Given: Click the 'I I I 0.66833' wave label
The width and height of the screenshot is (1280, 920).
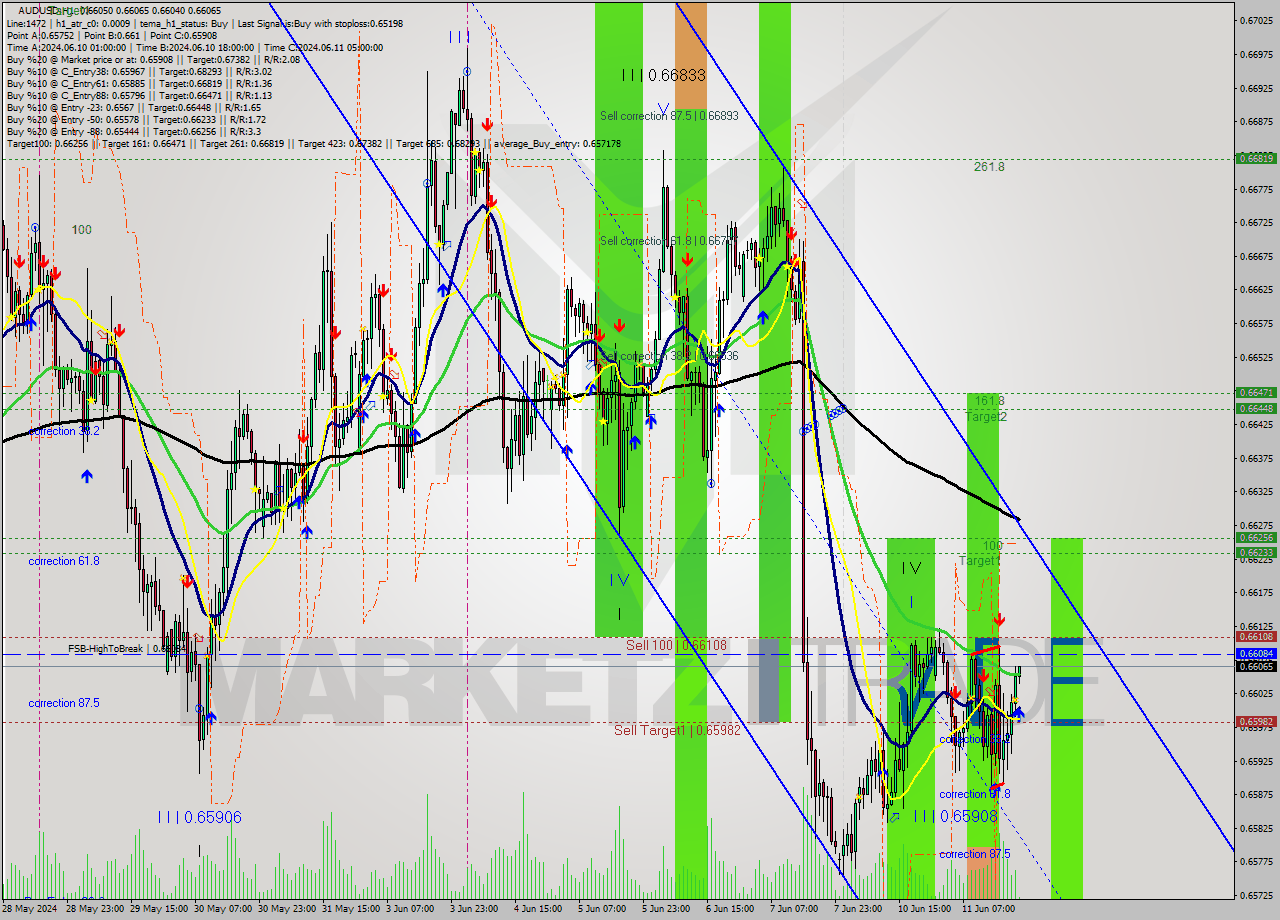Looking at the screenshot, I should [x=664, y=75].
